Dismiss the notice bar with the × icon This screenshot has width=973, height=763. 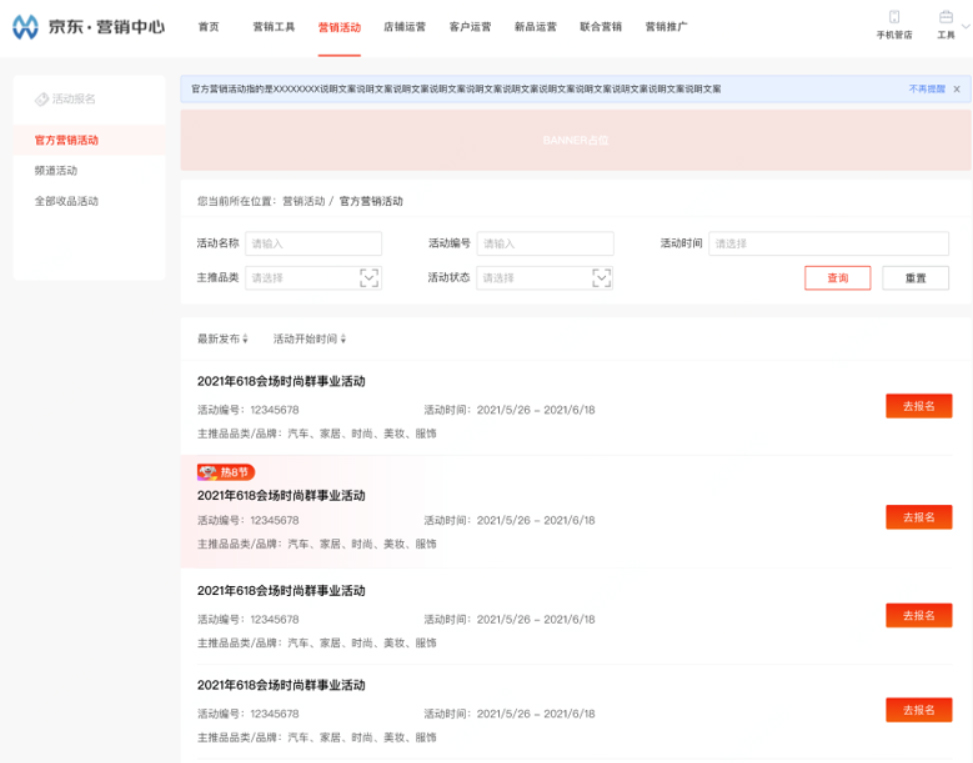coord(958,89)
